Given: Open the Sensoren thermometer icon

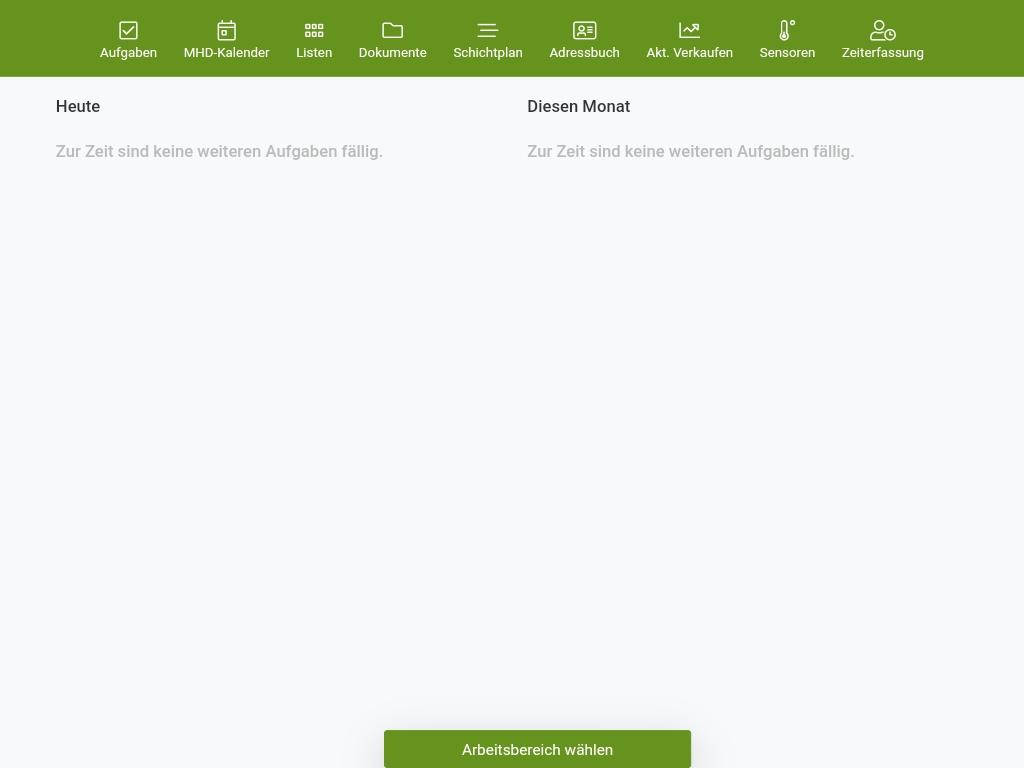Looking at the screenshot, I should (x=787, y=30).
